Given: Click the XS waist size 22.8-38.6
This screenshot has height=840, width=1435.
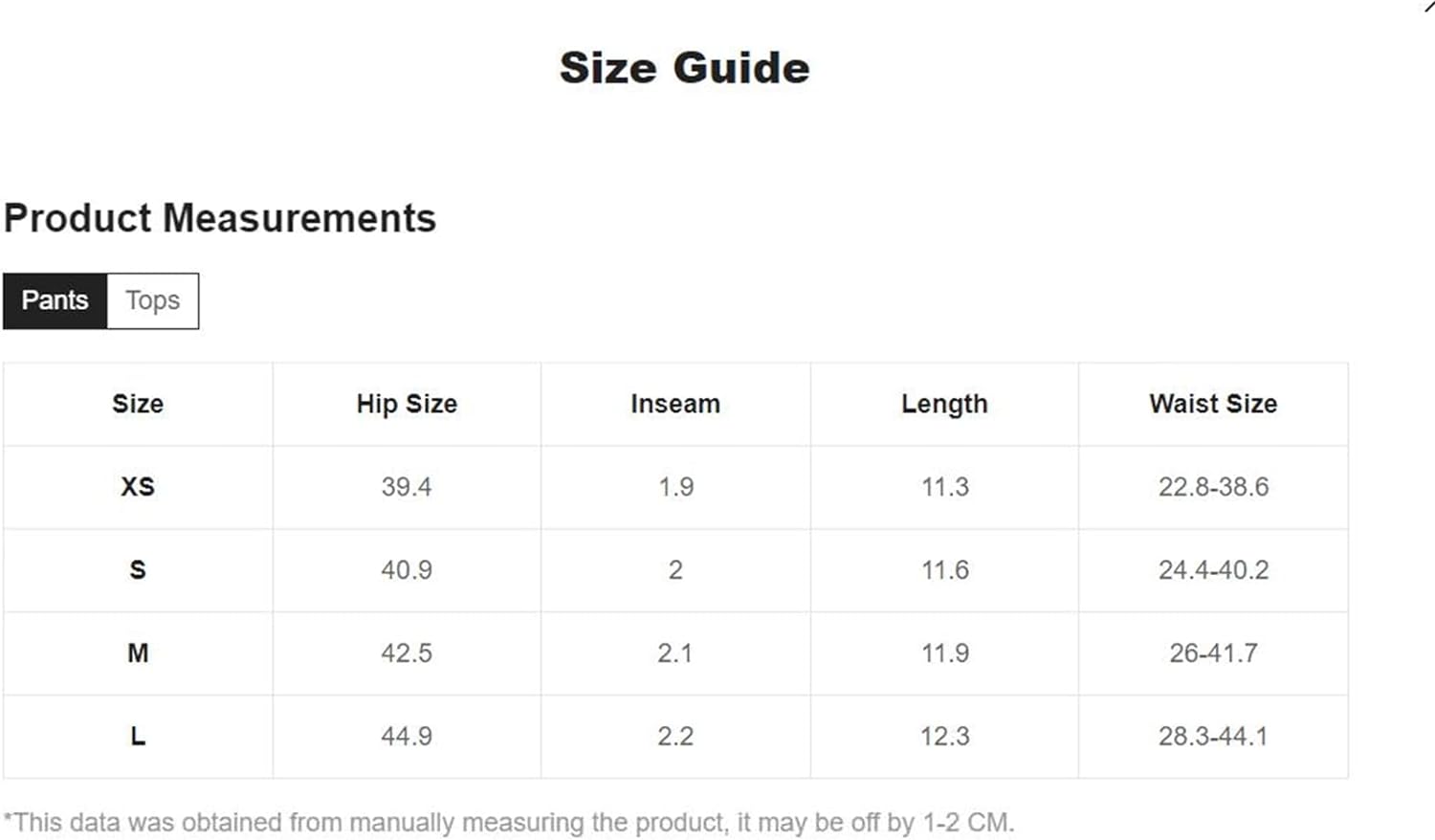Looking at the screenshot, I should (x=1213, y=487).
